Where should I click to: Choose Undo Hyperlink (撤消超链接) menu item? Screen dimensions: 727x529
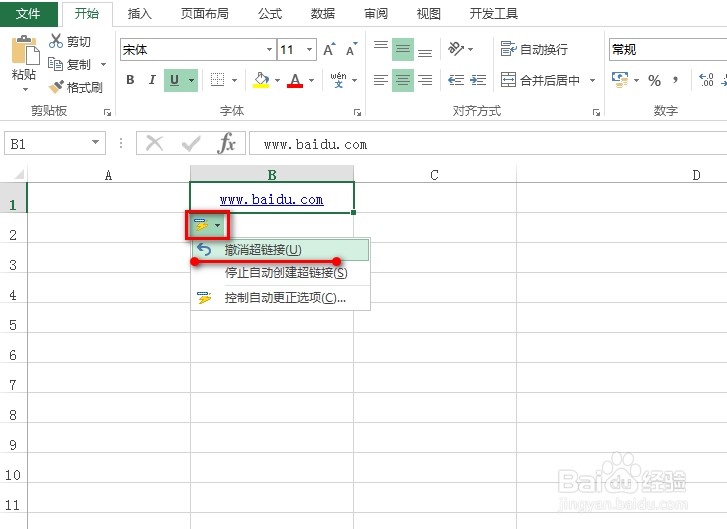[281, 250]
